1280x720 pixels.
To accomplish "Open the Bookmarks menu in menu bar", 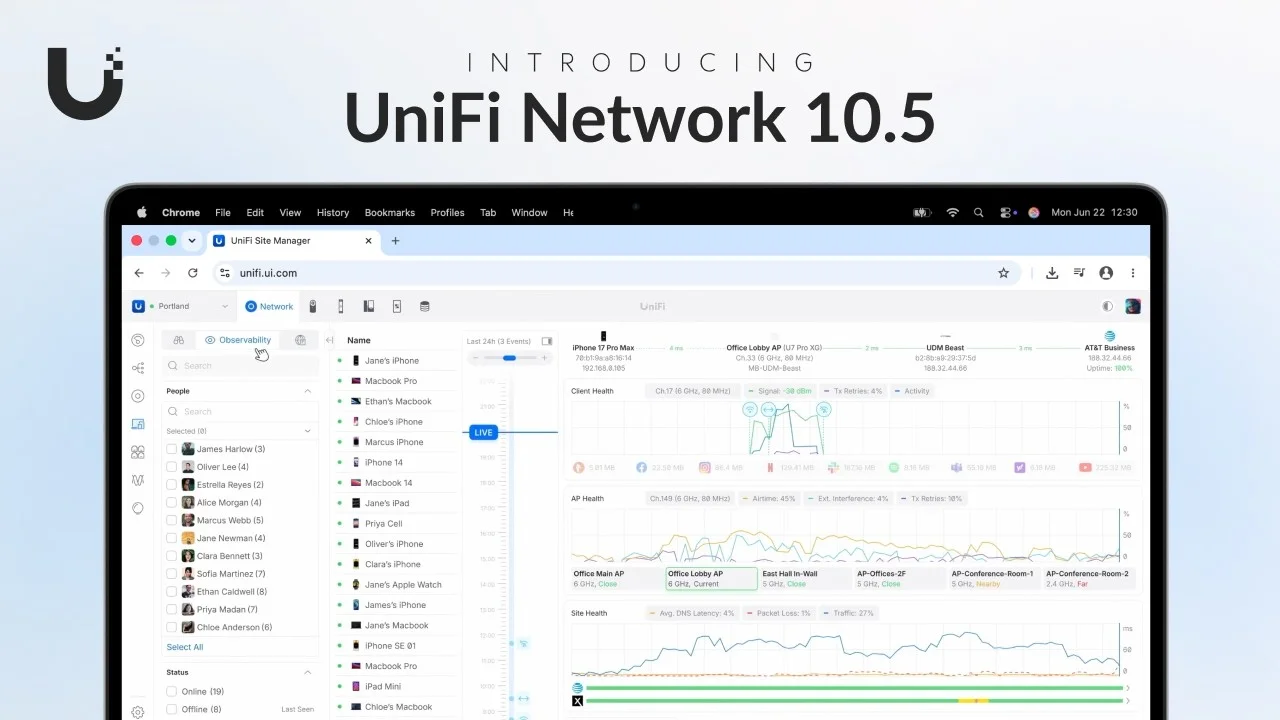I will coord(390,212).
